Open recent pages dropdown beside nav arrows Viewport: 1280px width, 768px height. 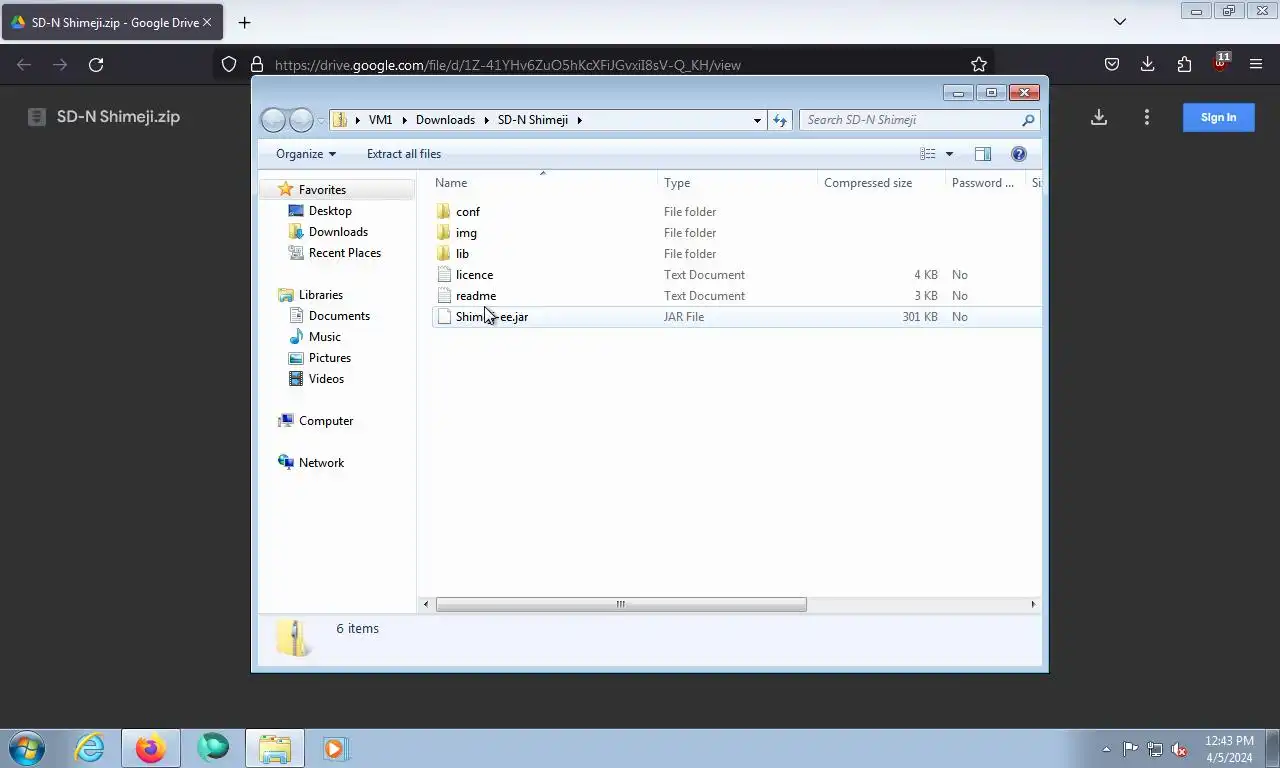pyautogui.click(x=321, y=120)
